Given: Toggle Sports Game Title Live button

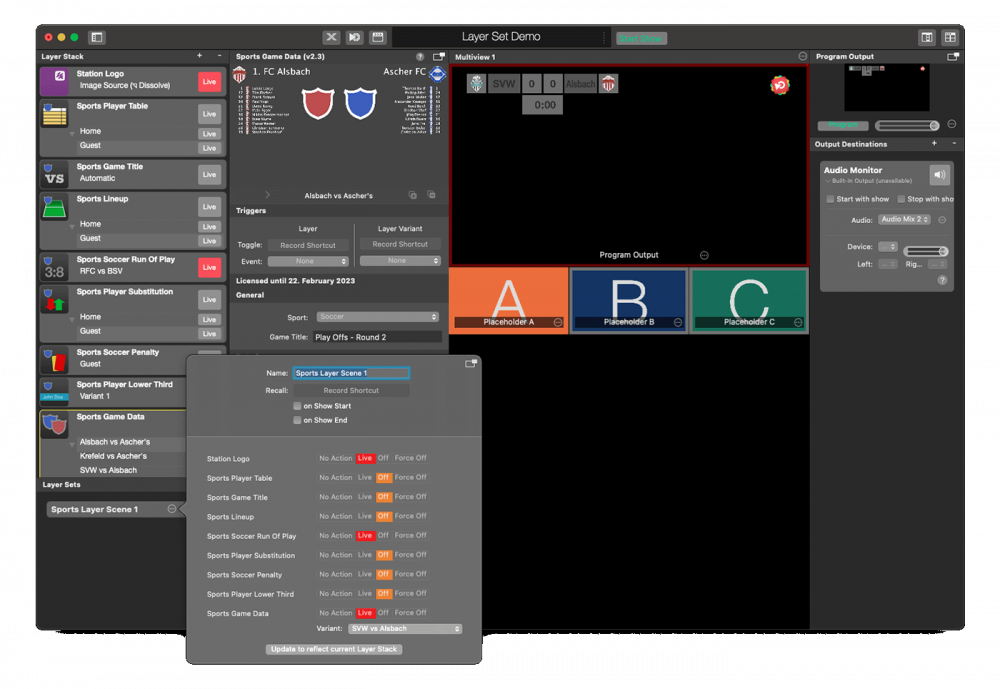Looking at the screenshot, I should (209, 174).
